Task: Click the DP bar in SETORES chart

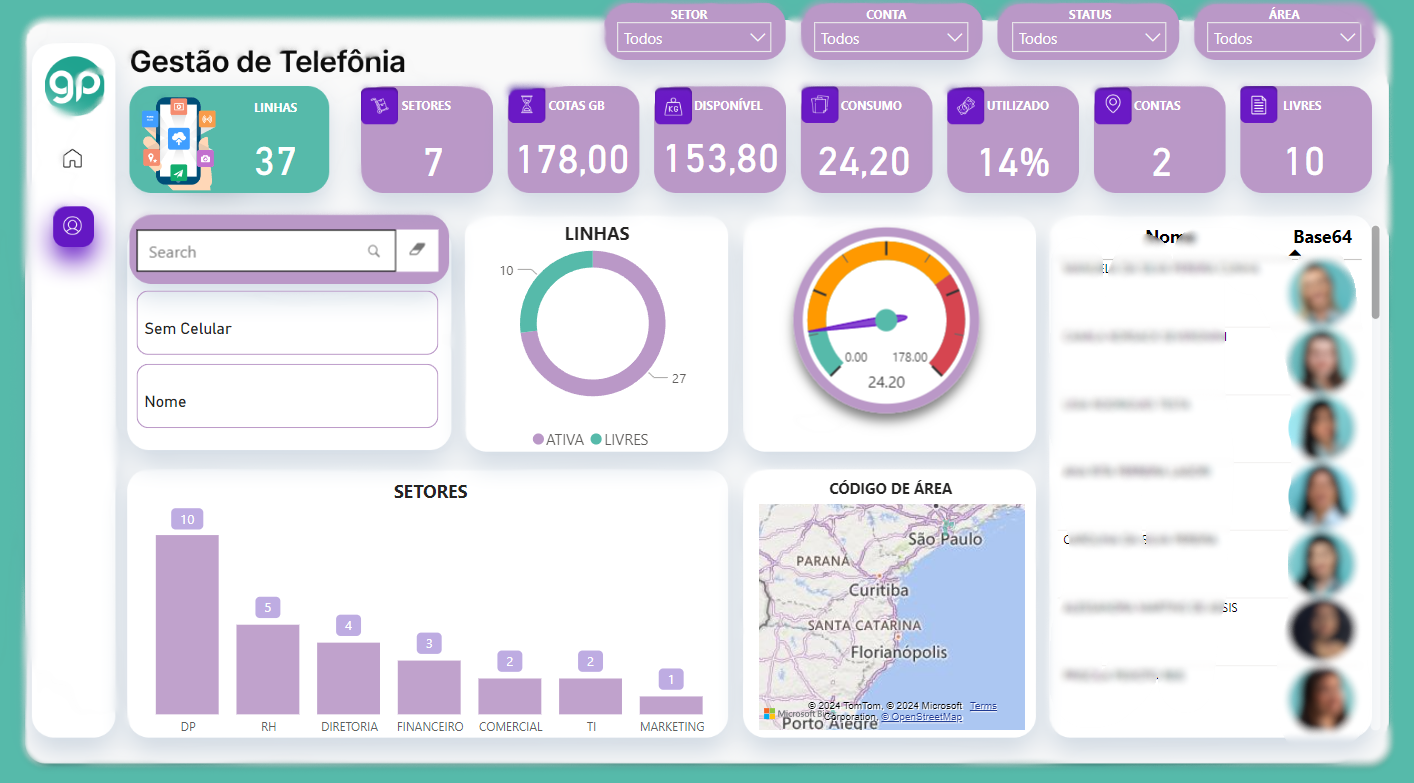Action: (x=187, y=624)
